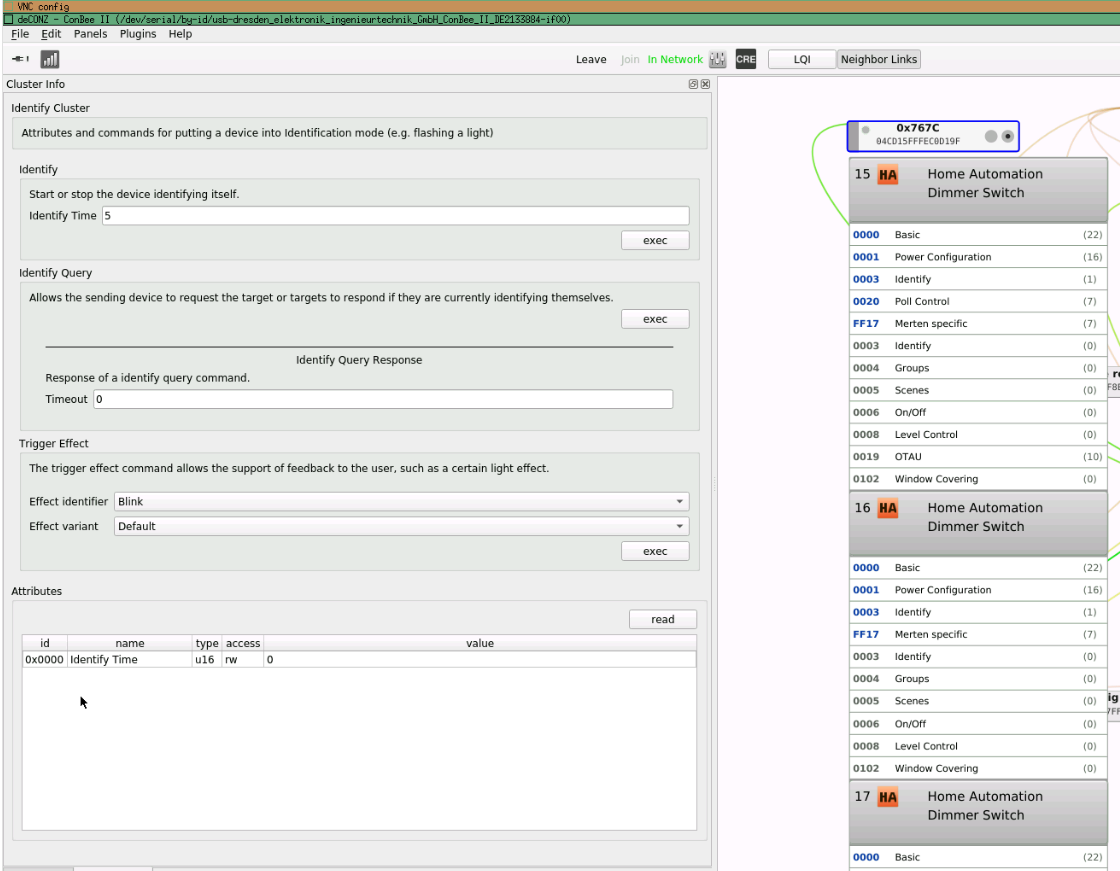The height and width of the screenshot is (871, 1120).
Task: Float the Cluster Info panel
Action: (693, 84)
